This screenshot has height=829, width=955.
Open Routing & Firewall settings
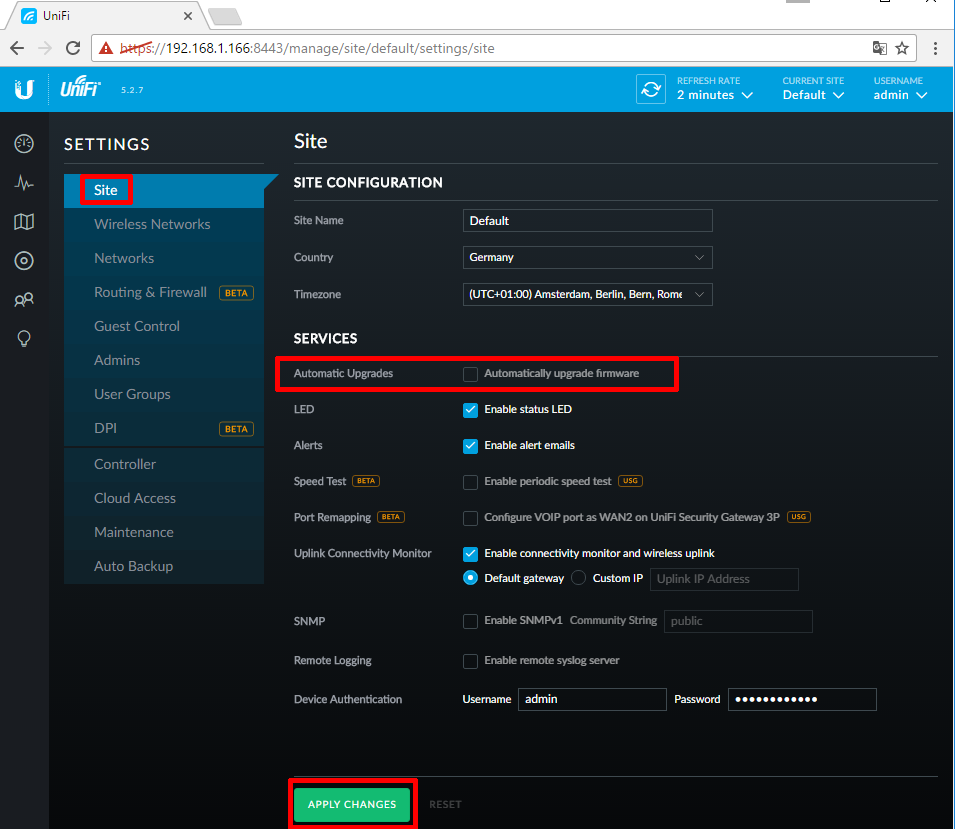point(164,292)
